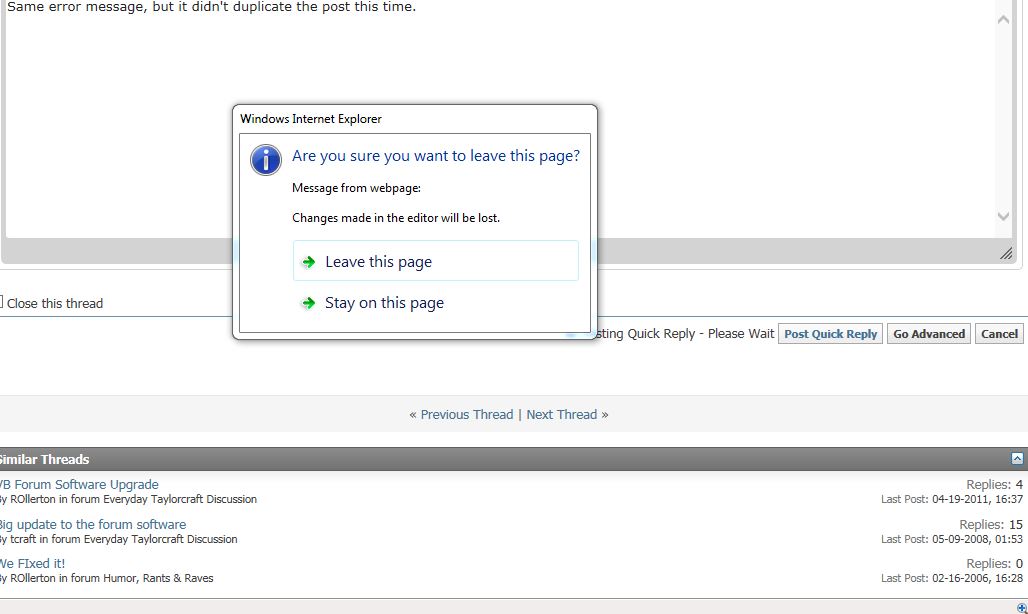Open Big update to the forum software thread
The width and height of the screenshot is (1028, 614).
click(x=92, y=524)
